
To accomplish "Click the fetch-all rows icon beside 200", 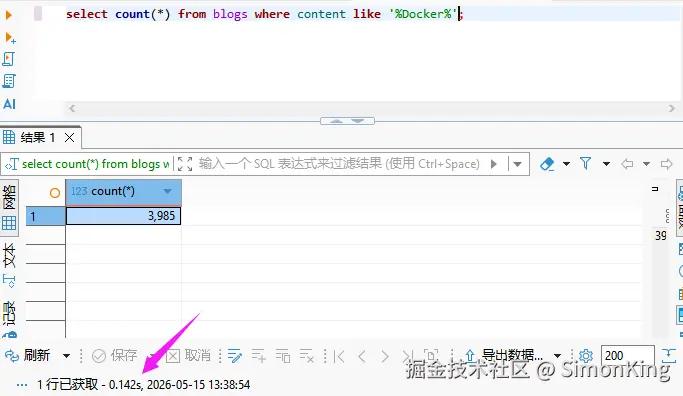I will coord(669,355).
